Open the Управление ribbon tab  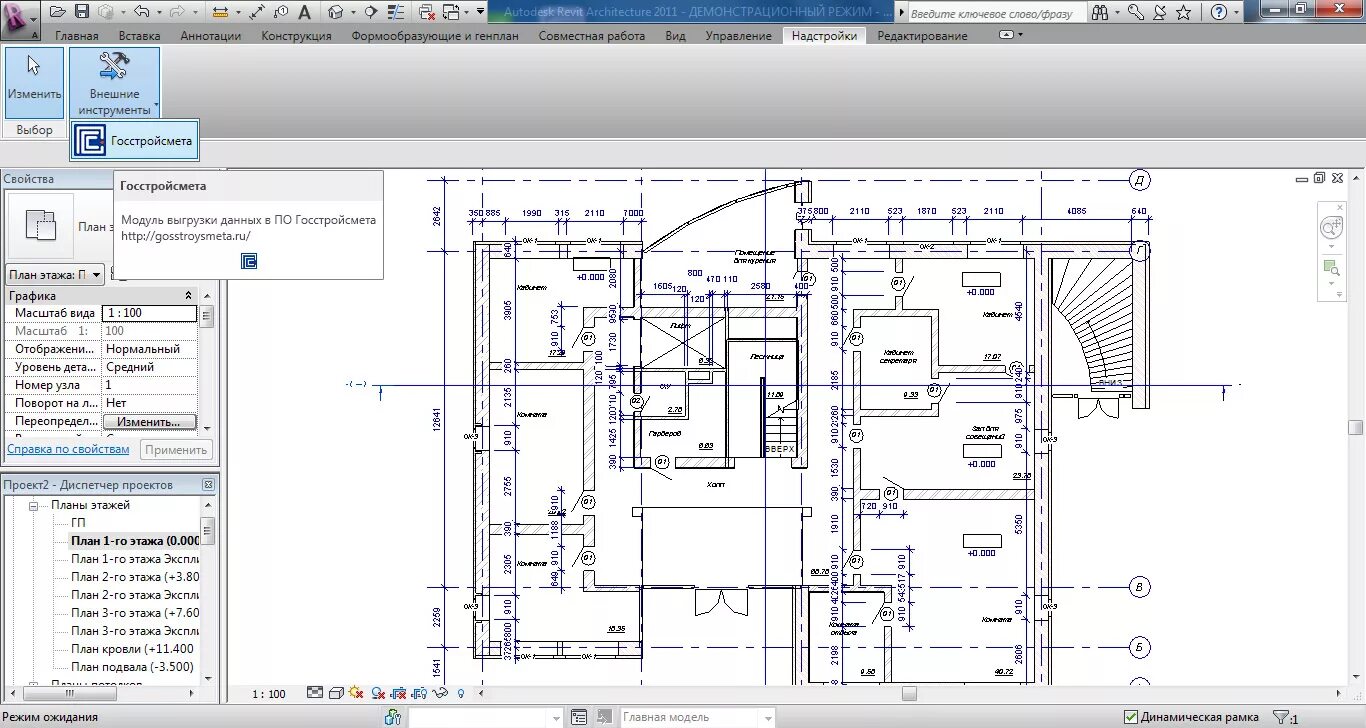(738, 34)
